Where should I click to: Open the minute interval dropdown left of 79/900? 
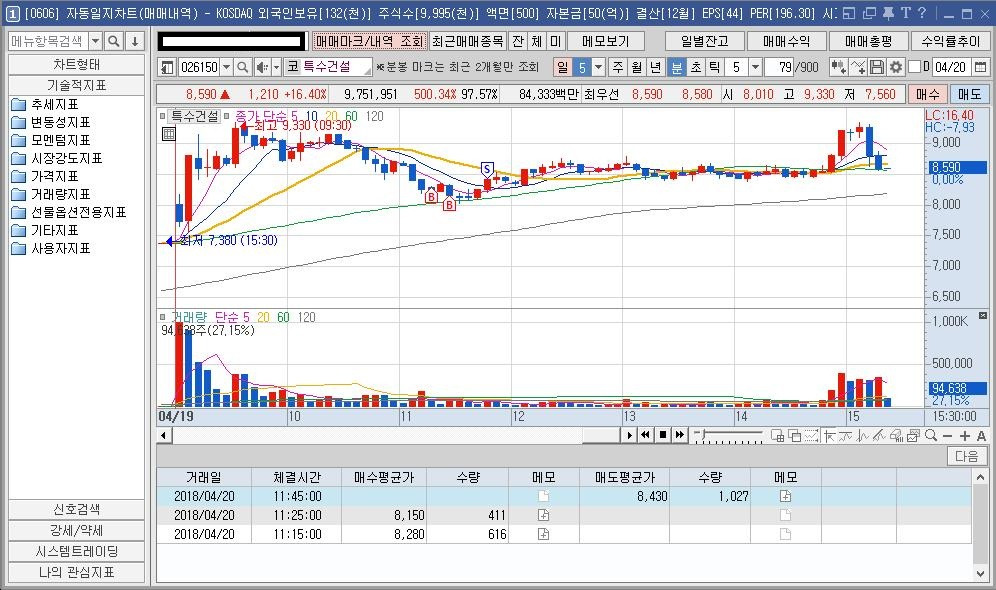pyautogui.click(x=755, y=67)
